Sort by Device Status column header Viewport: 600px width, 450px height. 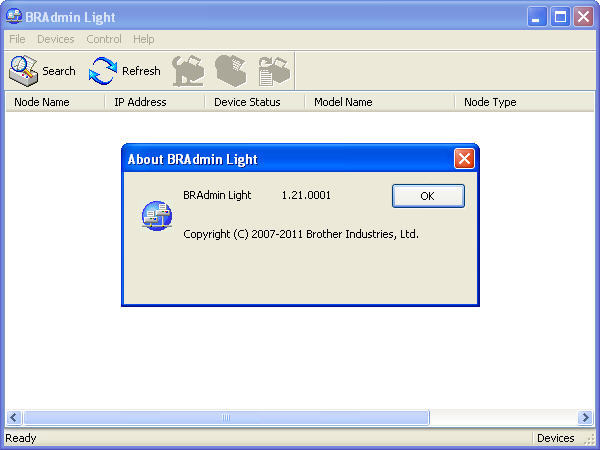point(254,102)
